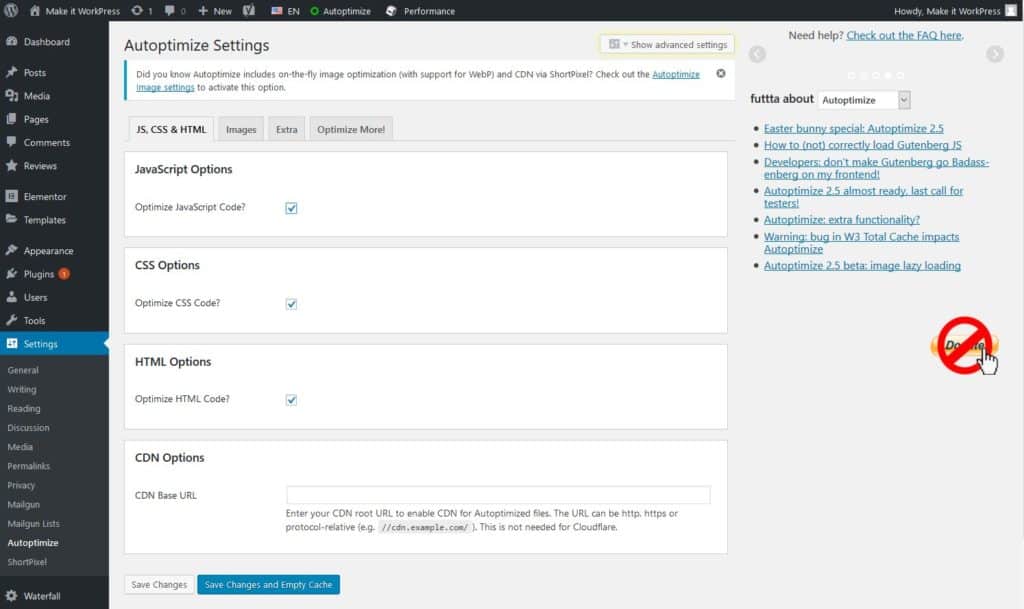Click the Donate button

tap(965, 346)
